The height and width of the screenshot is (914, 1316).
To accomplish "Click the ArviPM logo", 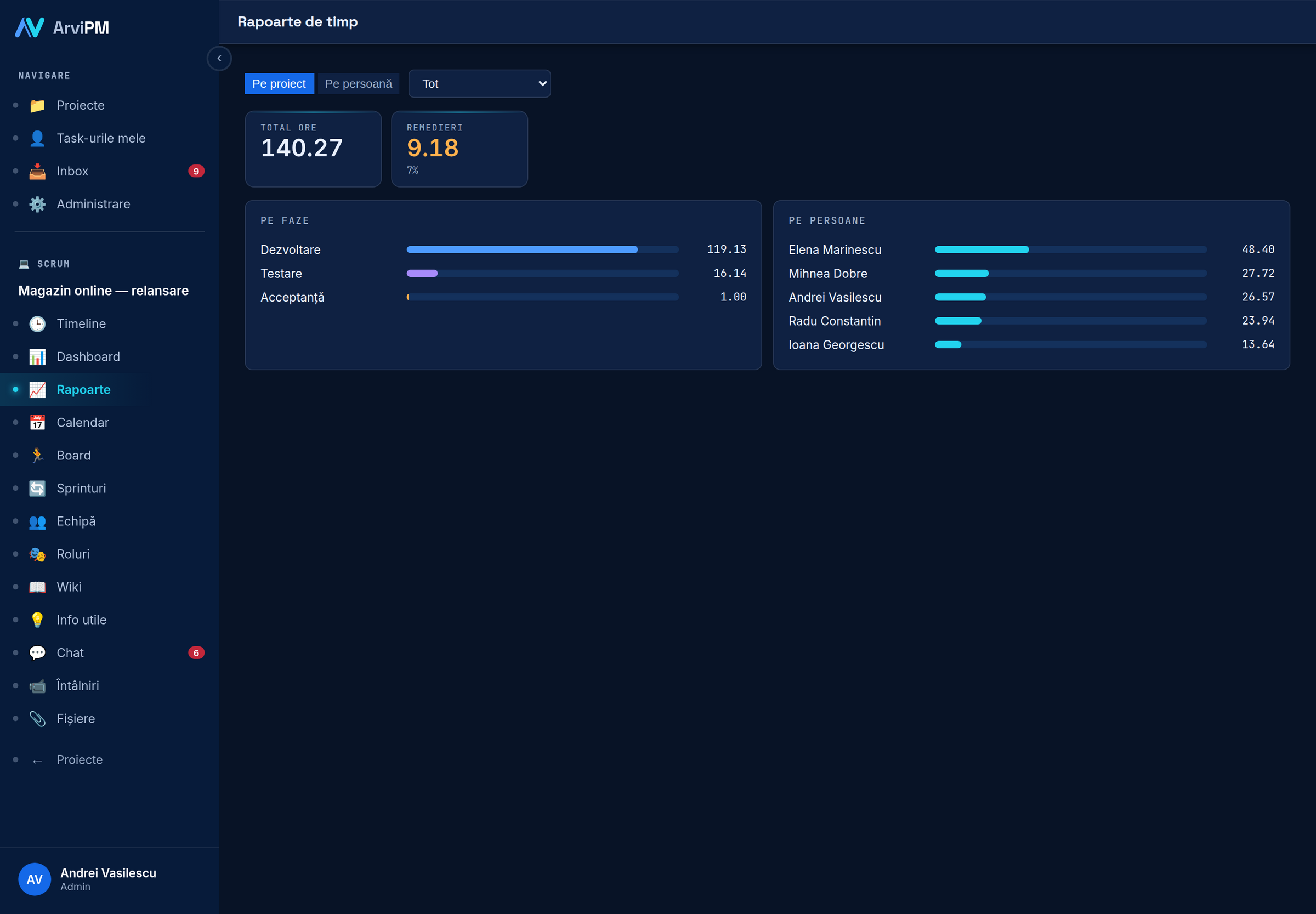I will tap(62, 27).
